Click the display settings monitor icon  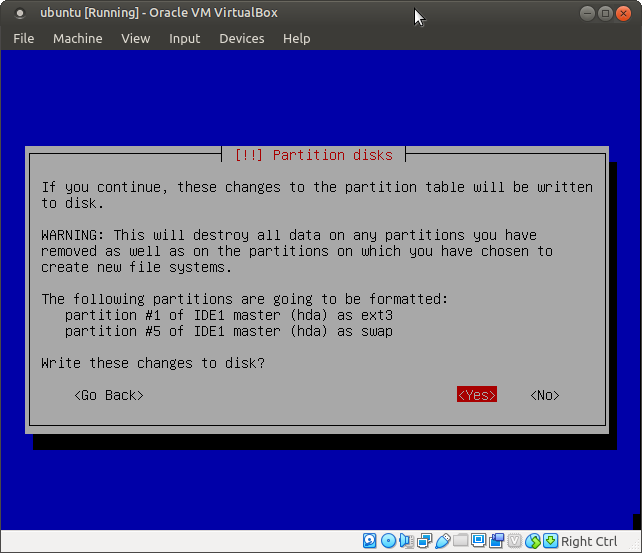point(479,540)
